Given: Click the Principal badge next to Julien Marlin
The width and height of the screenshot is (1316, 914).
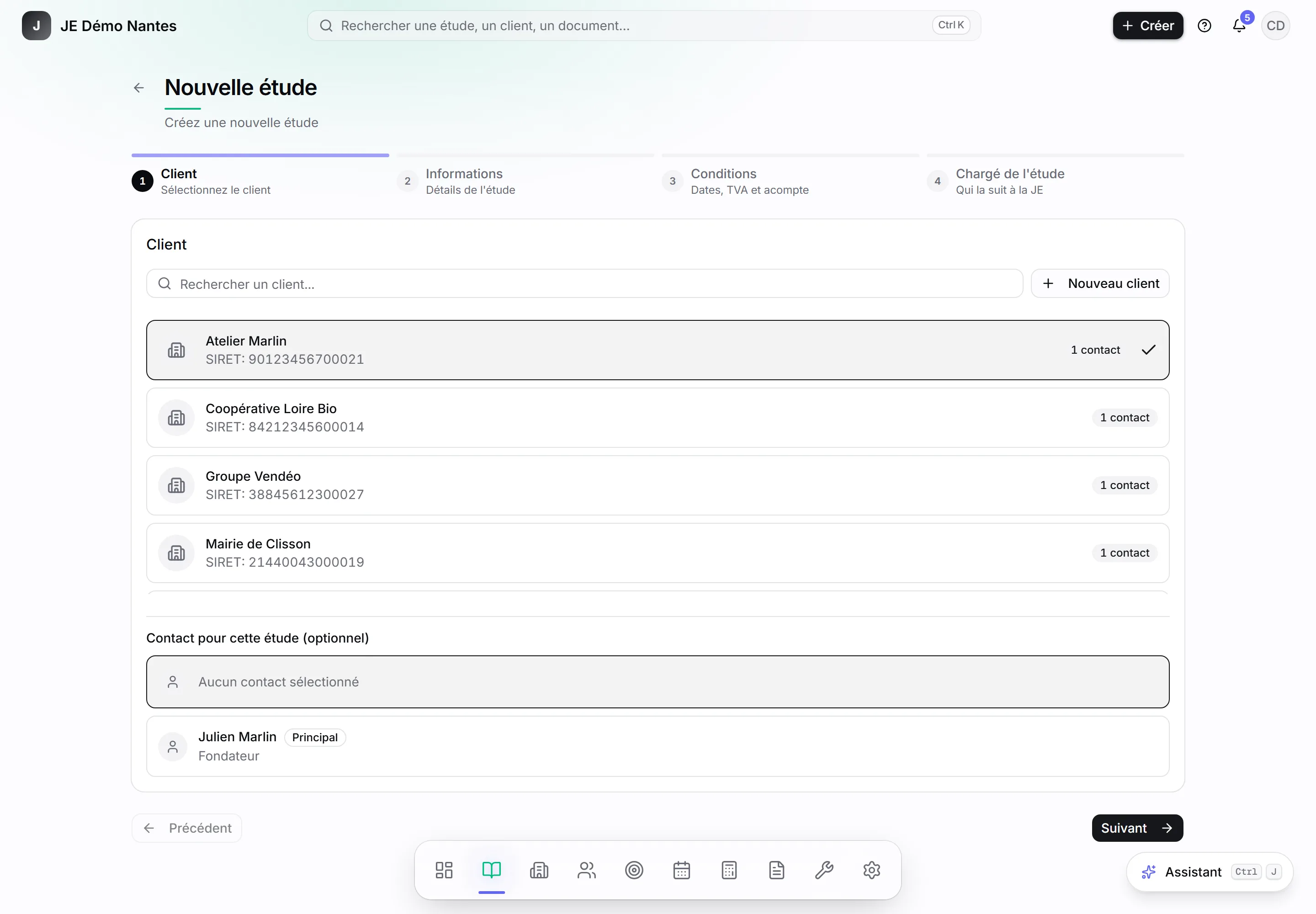Looking at the screenshot, I should (314, 737).
